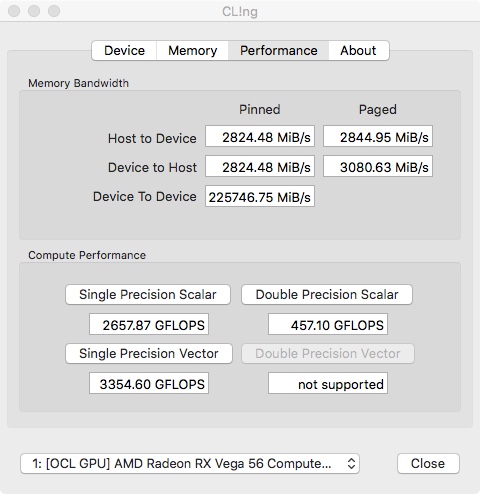This screenshot has height=494, width=480.
Task: Open the About tab
Action: coord(358,51)
